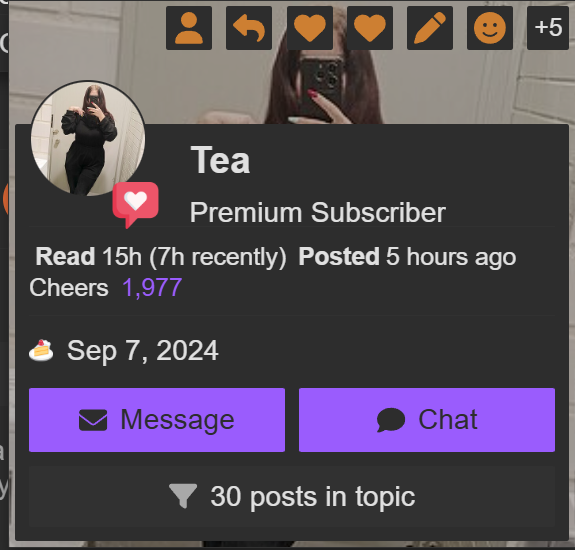Filter to 30 posts in topic
575x550 pixels.
pyautogui.click(x=292, y=496)
